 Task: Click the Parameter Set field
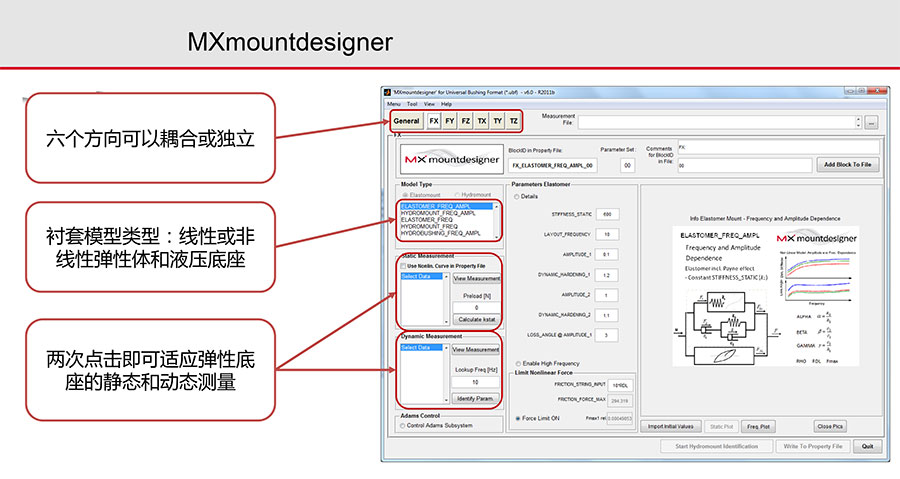(x=627, y=165)
